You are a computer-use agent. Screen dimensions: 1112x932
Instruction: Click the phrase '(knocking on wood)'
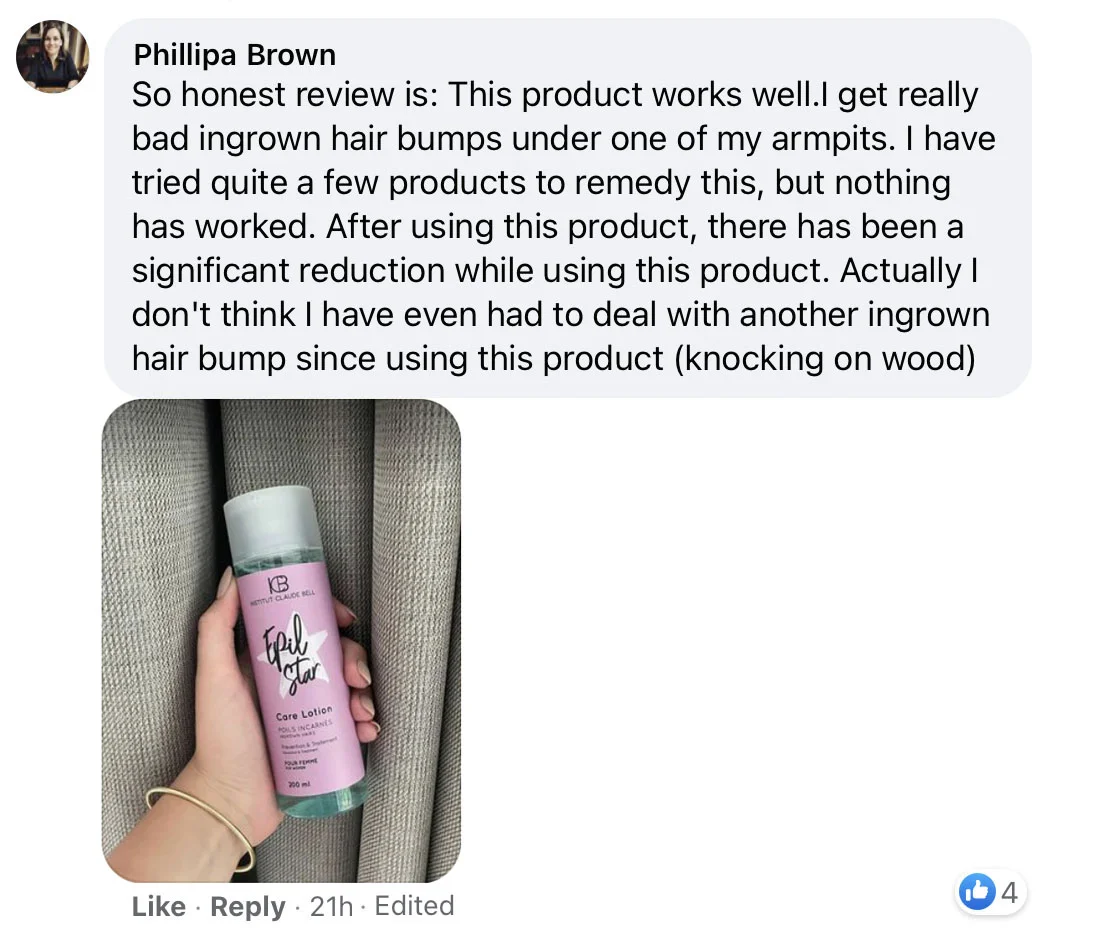(825, 358)
